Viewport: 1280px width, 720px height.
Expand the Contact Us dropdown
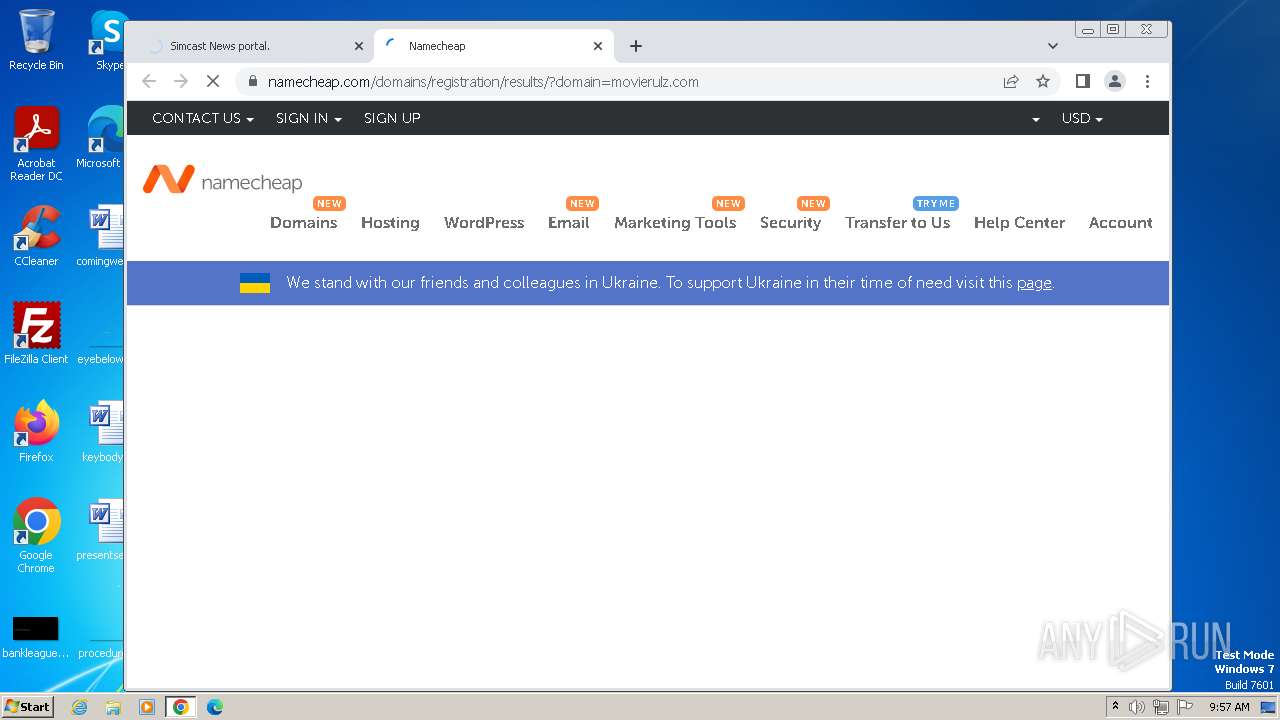(x=203, y=118)
